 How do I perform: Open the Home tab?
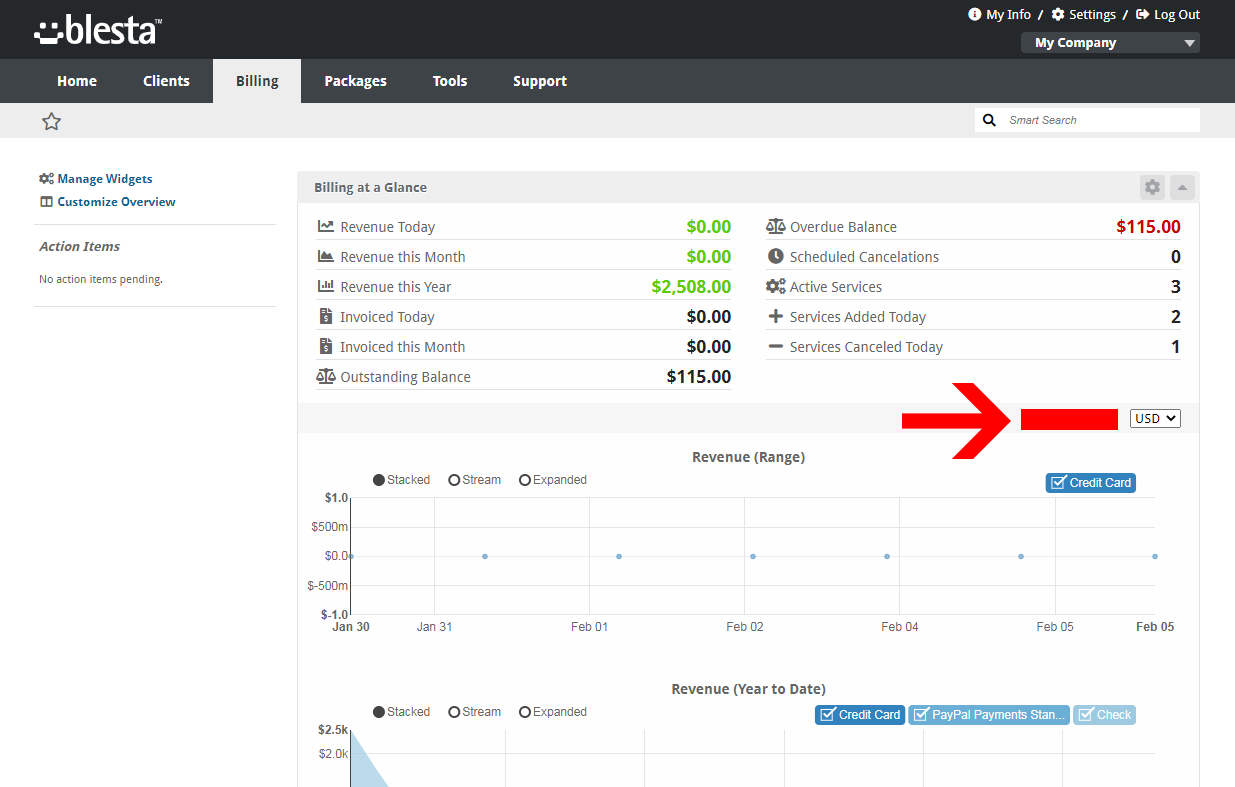tap(77, 81)
